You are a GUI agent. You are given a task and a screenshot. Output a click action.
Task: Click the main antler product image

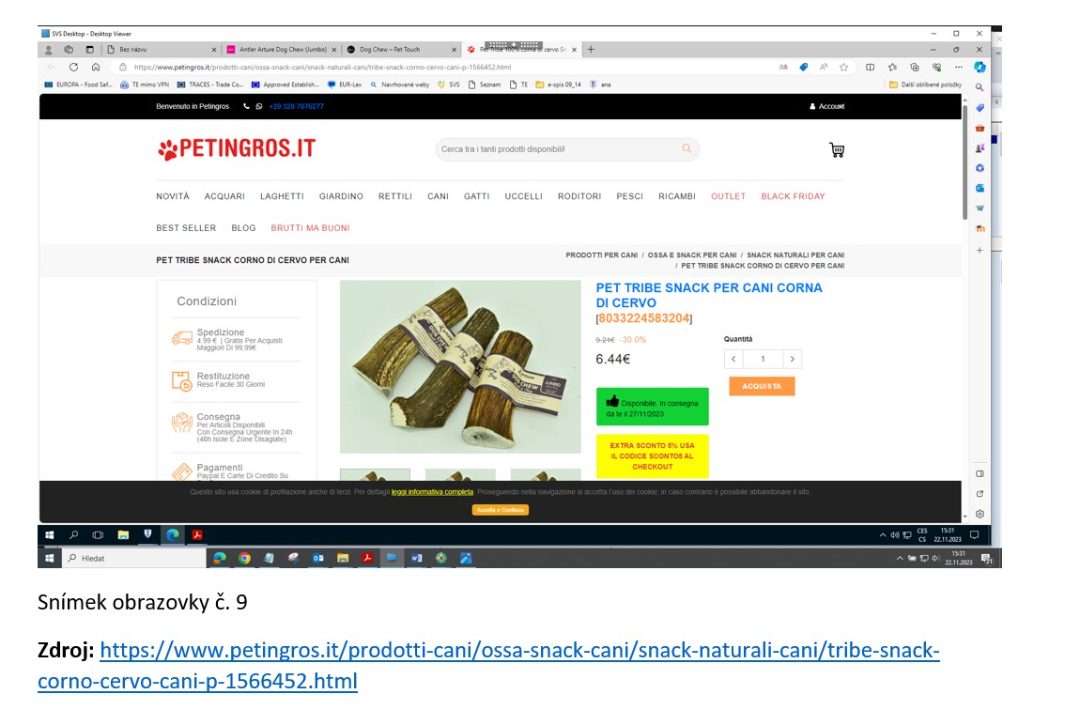[x=460, y=366]
